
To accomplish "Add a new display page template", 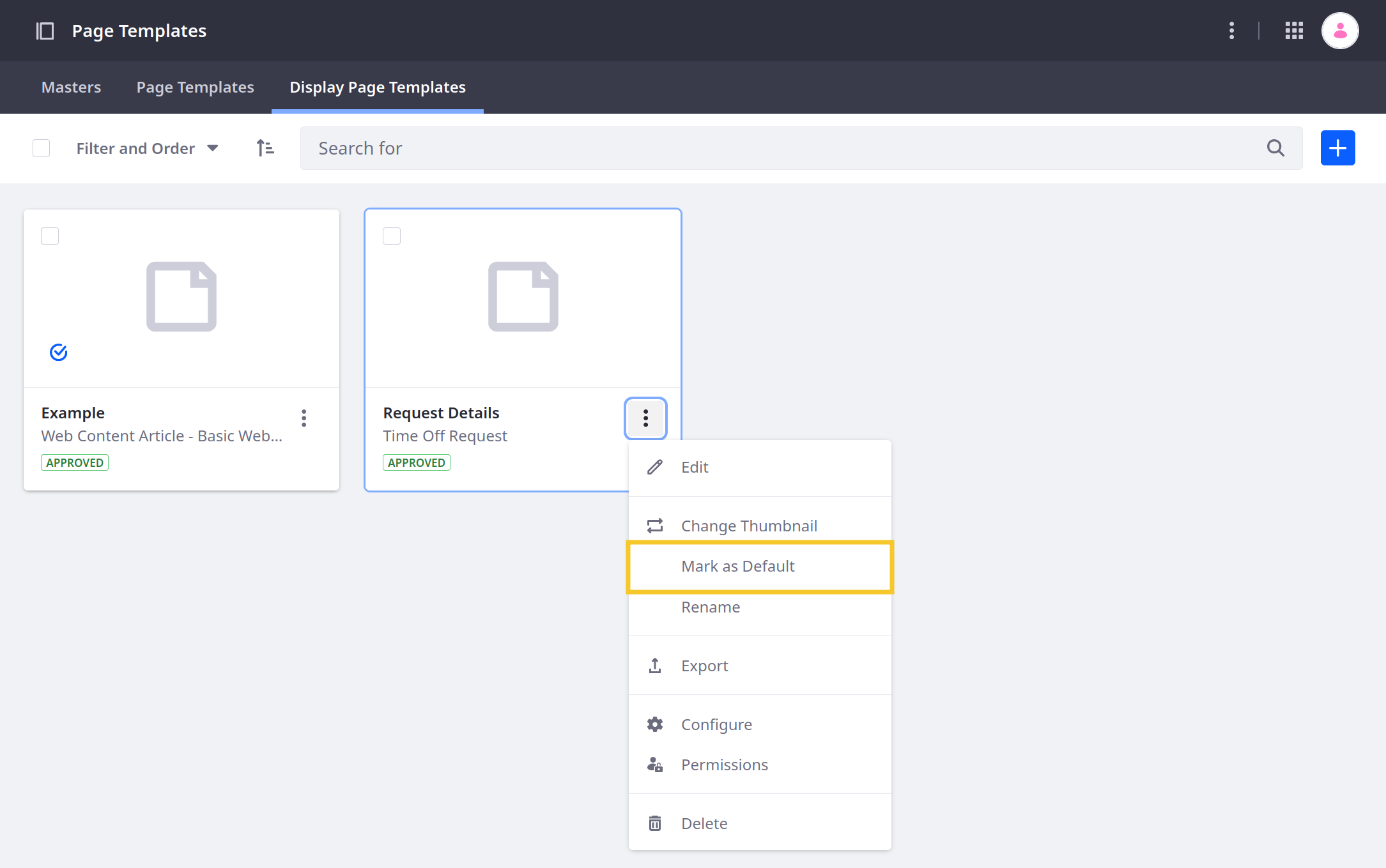I will pyautogui.click(x=1337, y=148).
